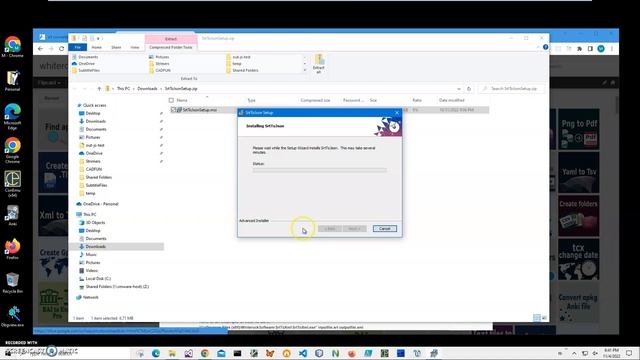Image resolution: width=640 pixels, height=360 pixels.
Task: Toggle the checkbox for SrtToJsonSetup.msi
Action: click(173, 110)
